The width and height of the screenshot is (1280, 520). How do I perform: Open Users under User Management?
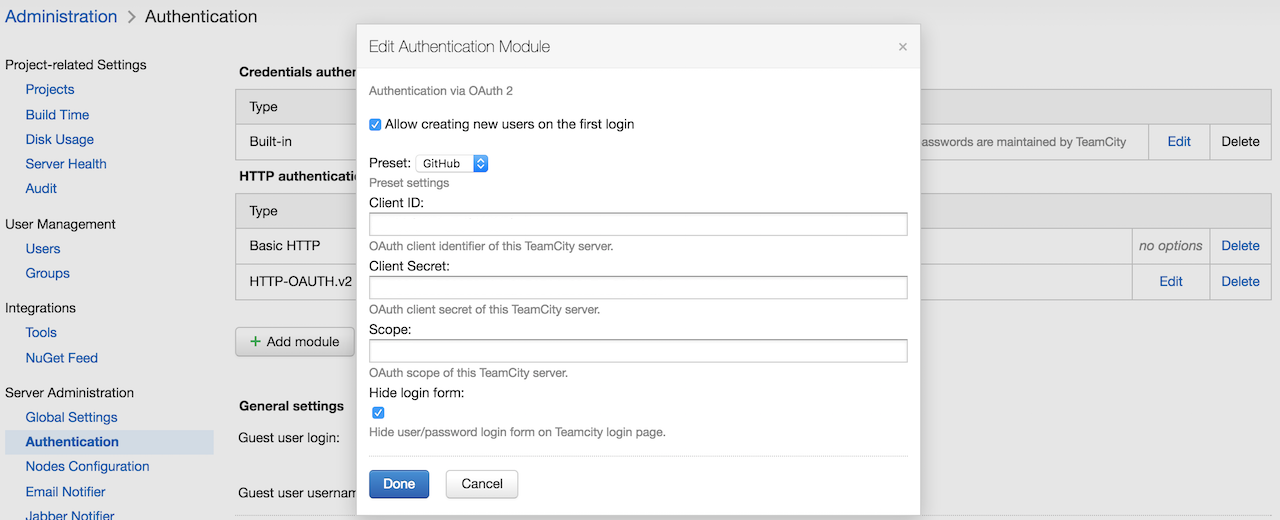click(43, 249)
